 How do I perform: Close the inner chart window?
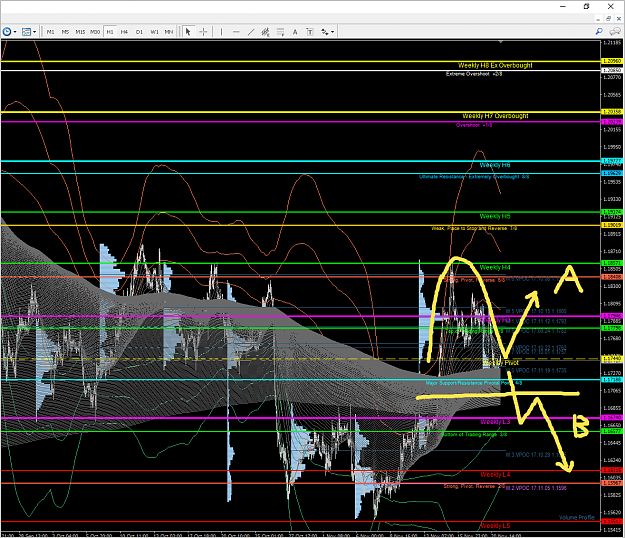point(619,19)
